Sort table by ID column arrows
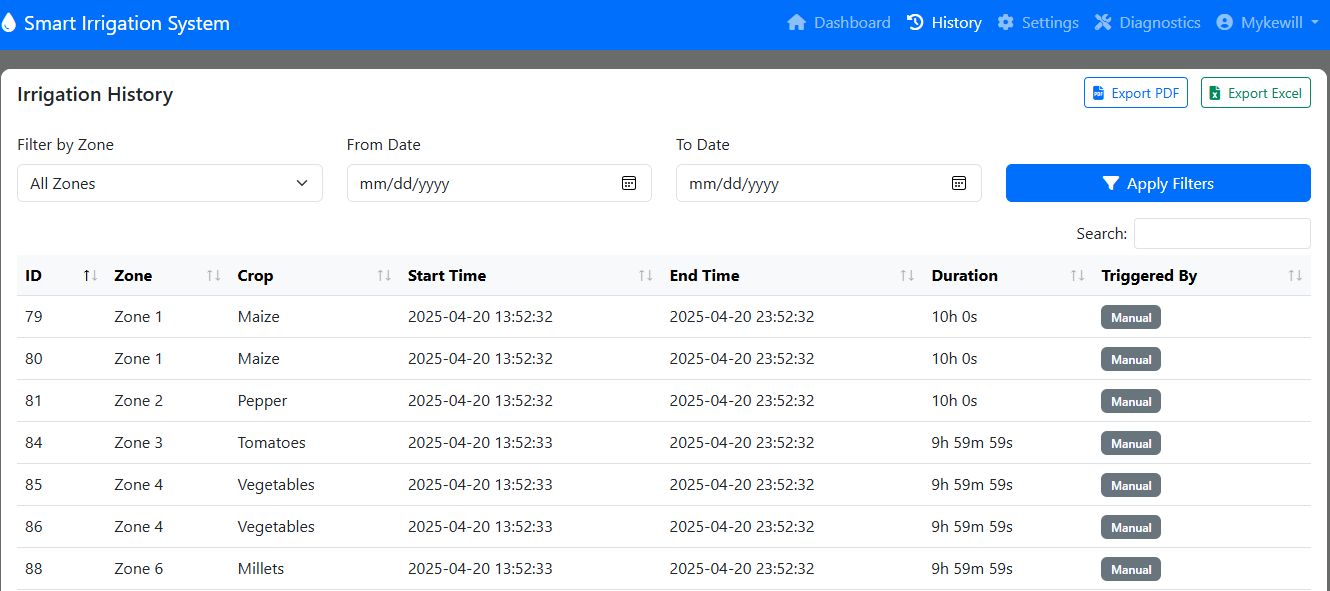Screen dimensions: 1330x591 (x=90, y=276)
